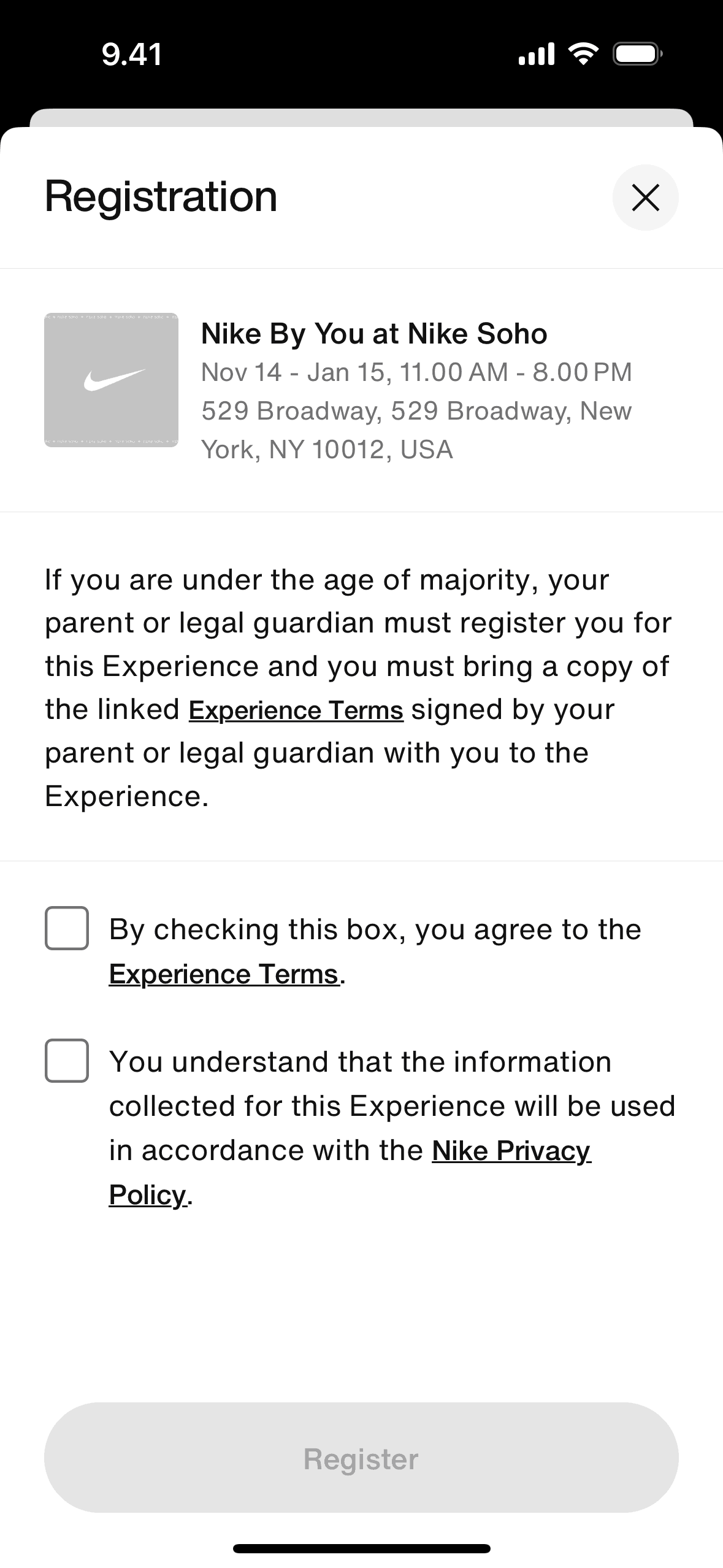Open the Nike Privacy Policy link
The height and width of the screenshot is (1568, 723).
(x=511, y=1151)
